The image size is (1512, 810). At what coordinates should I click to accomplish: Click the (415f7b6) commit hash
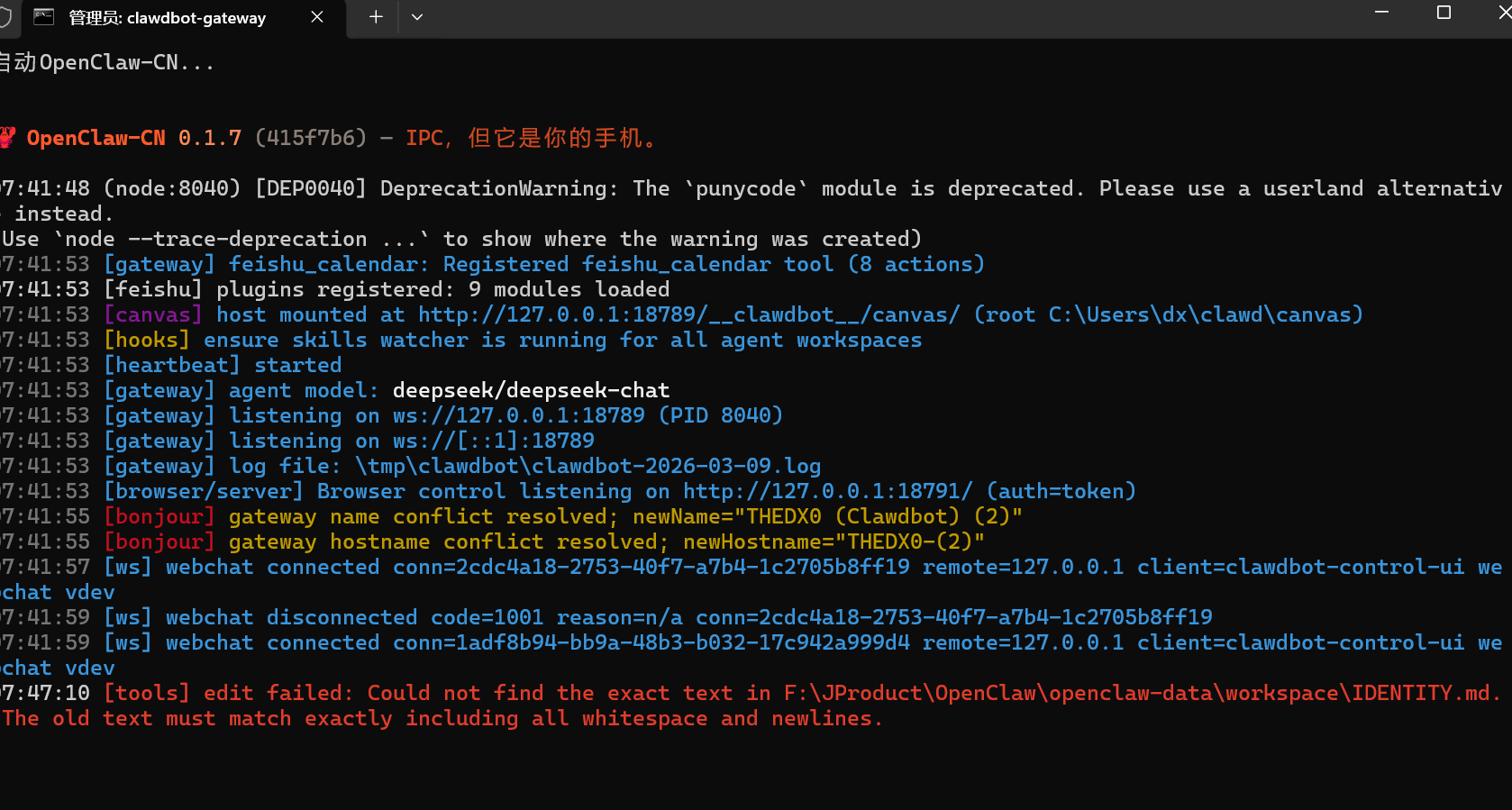tap(311, 138)
